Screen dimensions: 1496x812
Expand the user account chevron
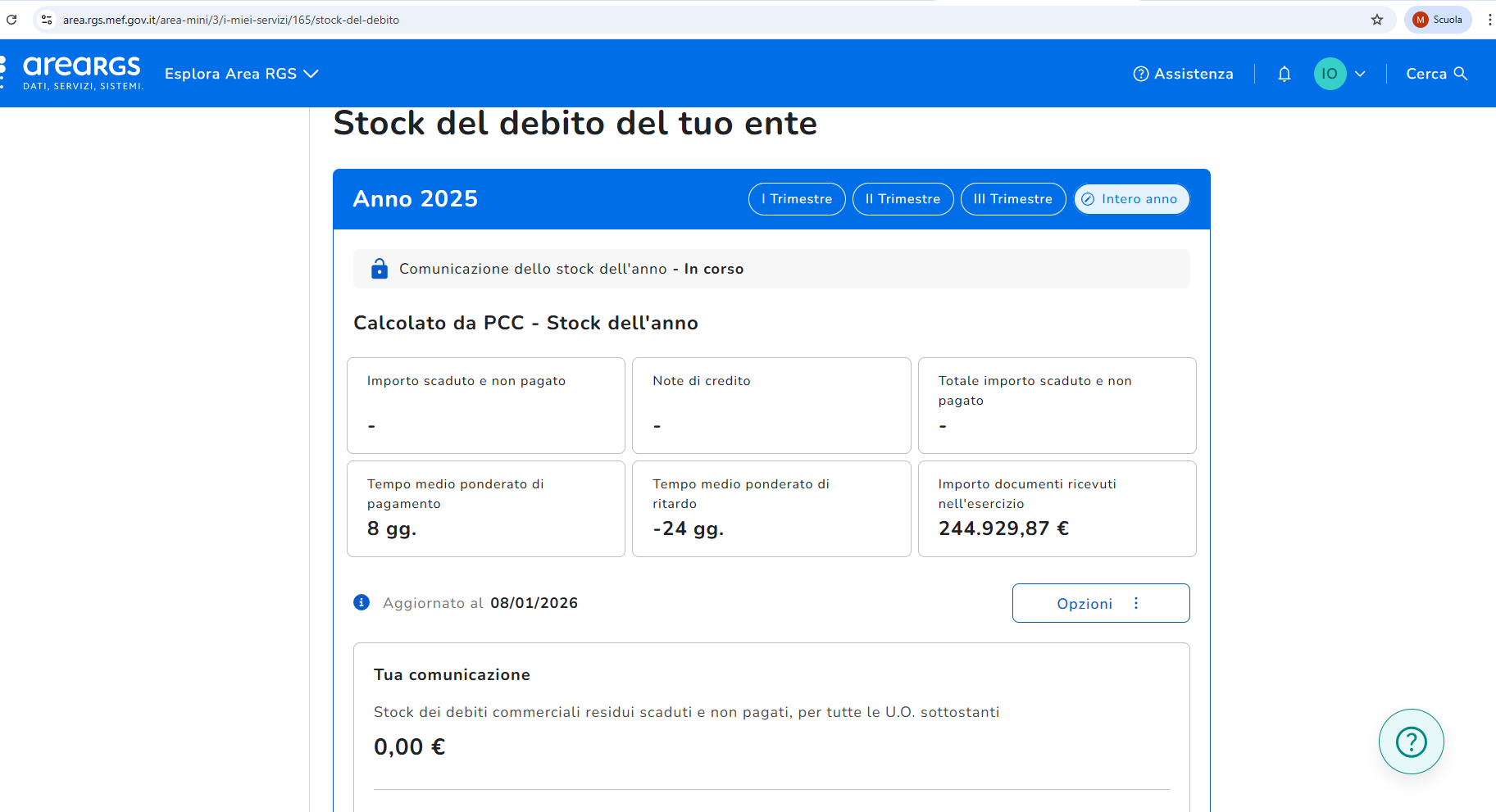tap(1360, 74)
